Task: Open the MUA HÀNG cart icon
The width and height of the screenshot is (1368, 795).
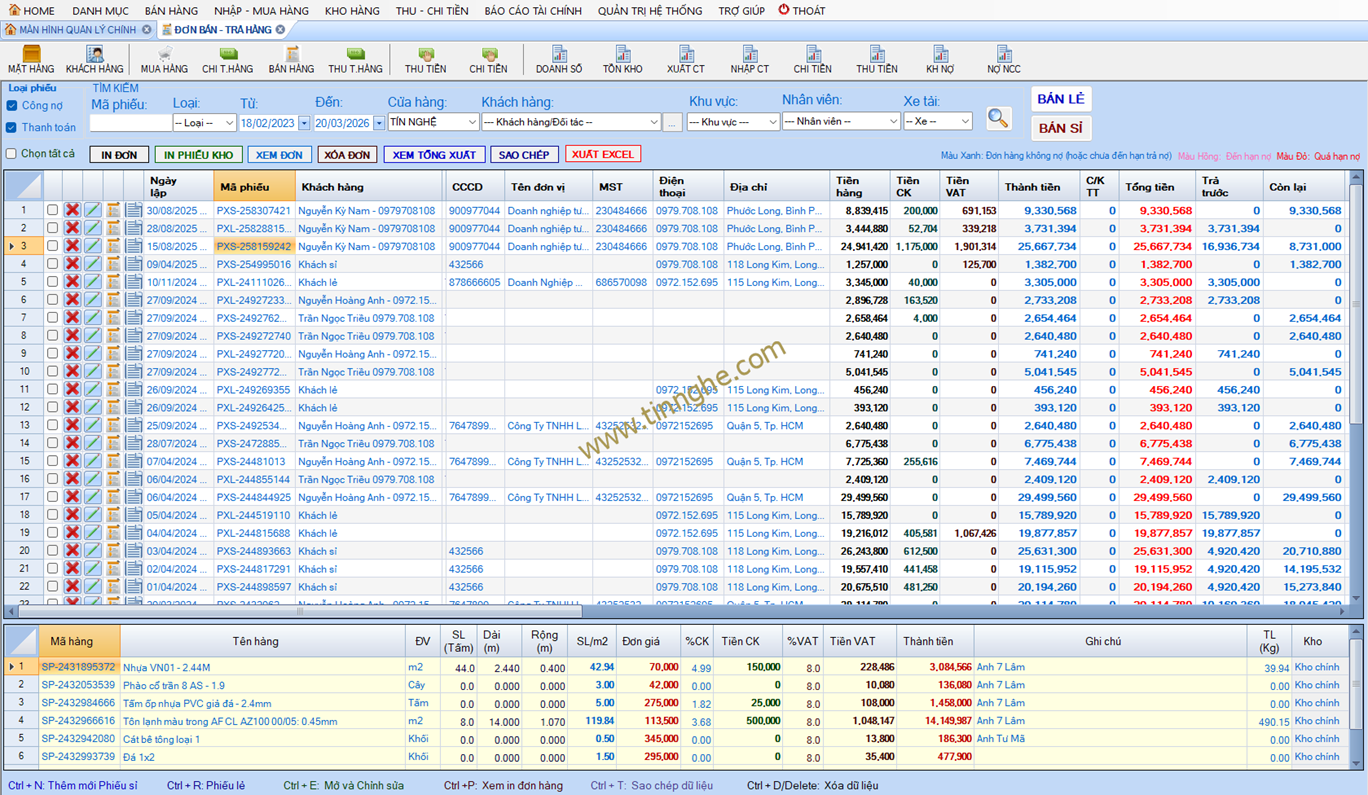Action: tap(164, 59)
